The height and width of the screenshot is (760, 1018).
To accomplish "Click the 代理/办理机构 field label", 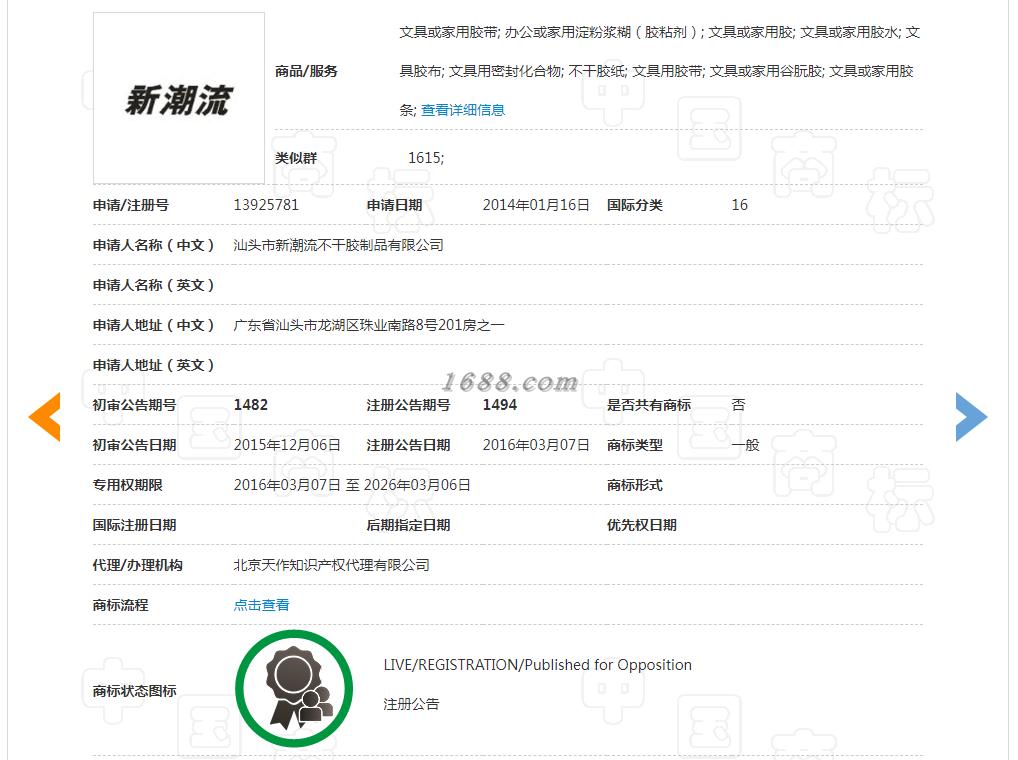I will point(138,565).
